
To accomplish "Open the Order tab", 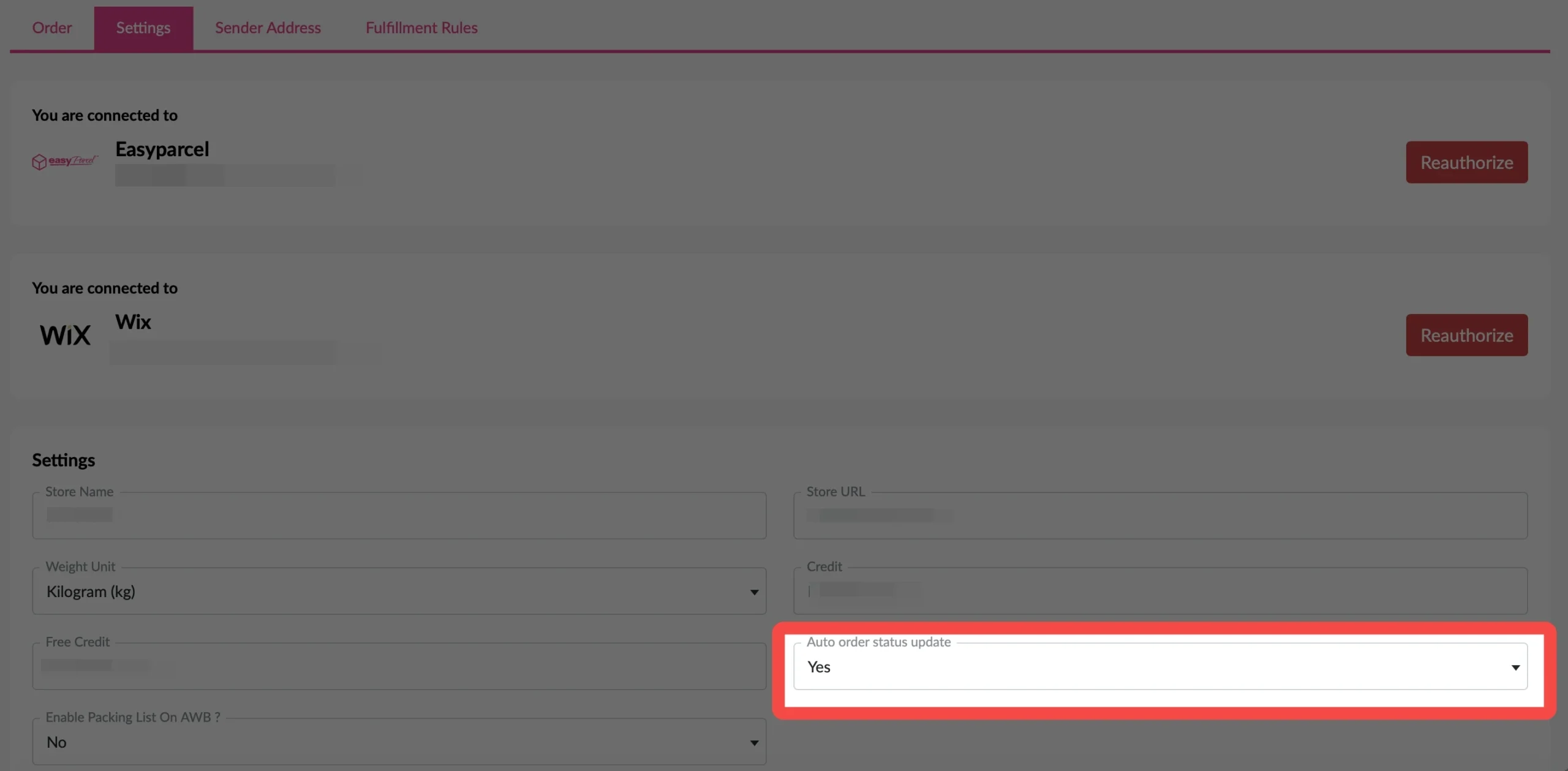I will pyautogui.click(x=52, y=28).
